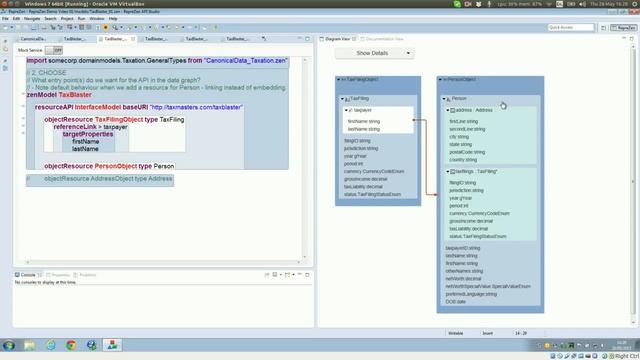Minimize the Console panel
The height and width of the screenshot is (360, 640).
tap(300, 275)
